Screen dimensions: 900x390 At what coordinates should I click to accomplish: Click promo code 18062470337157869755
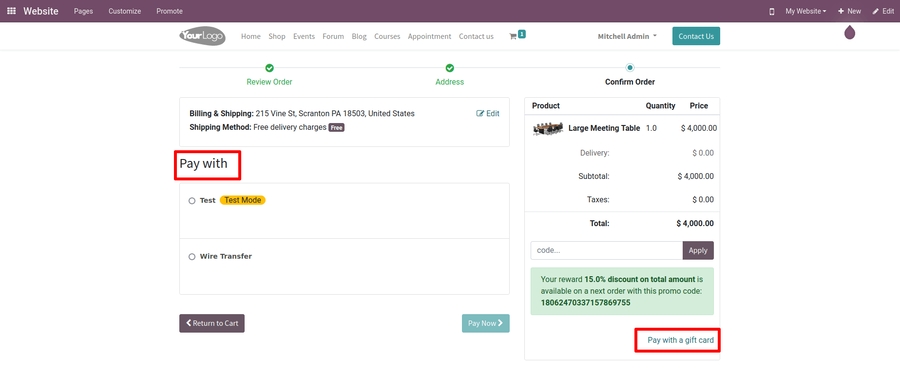pos(585,303)
